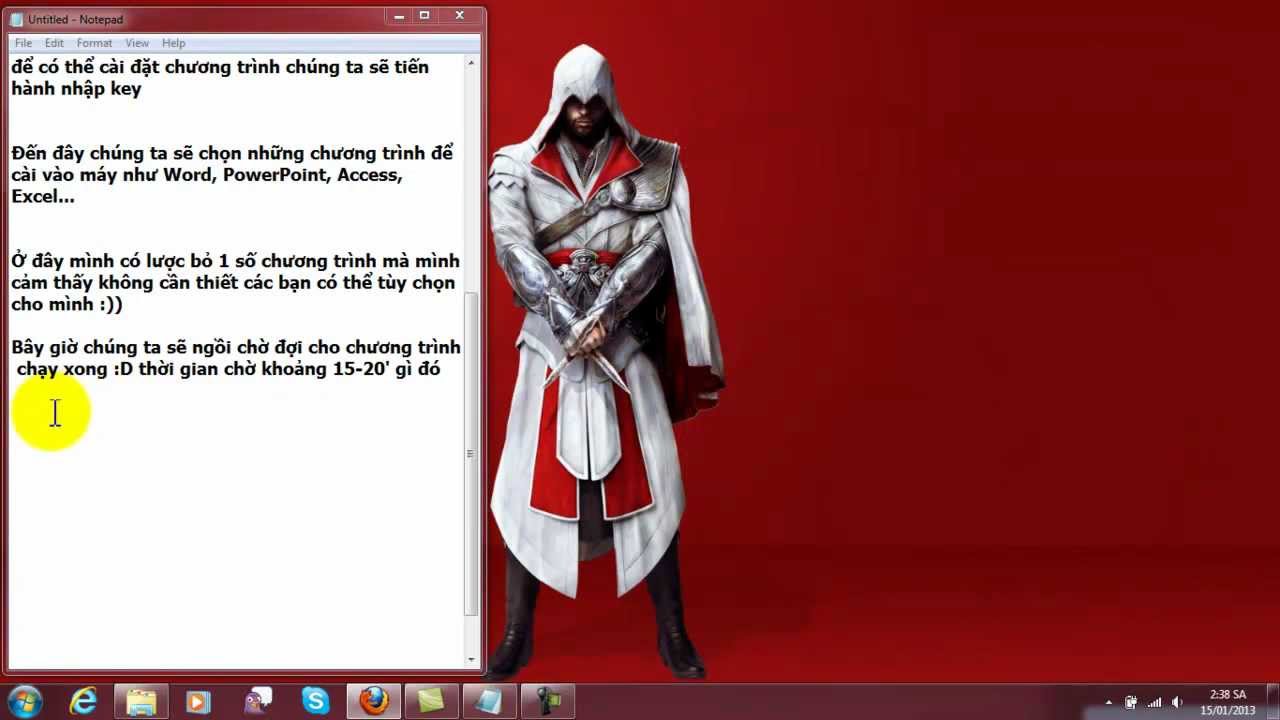This screenshot has height=720, width=1280.
Task: Close the Untitled - Notepad window
Action: (460, 15)
